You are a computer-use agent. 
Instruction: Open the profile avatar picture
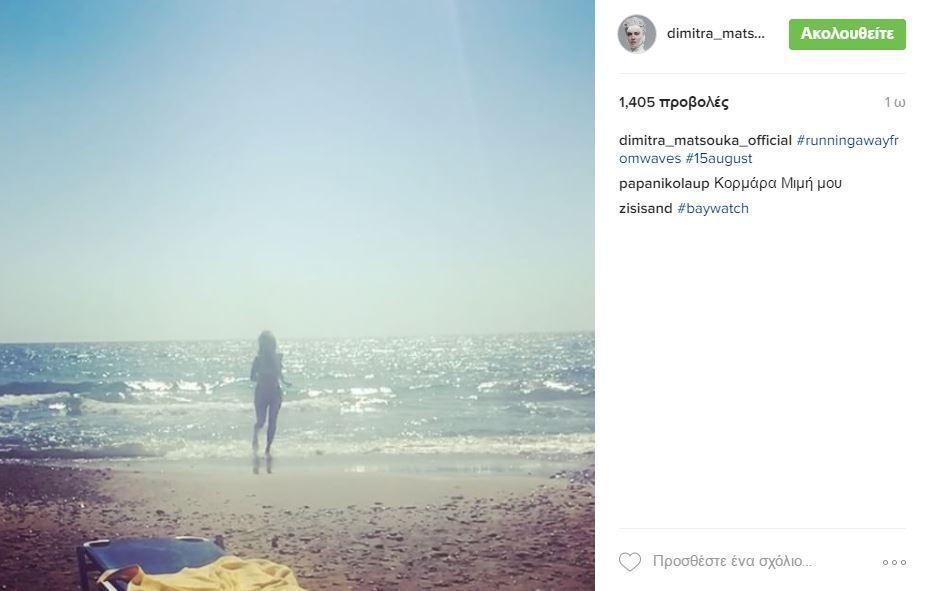[637, 34]
